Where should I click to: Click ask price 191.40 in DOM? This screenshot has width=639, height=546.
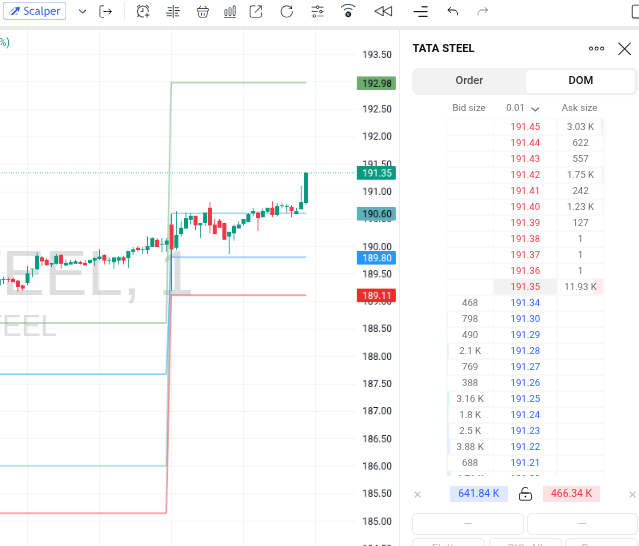(x=525, y=207)
